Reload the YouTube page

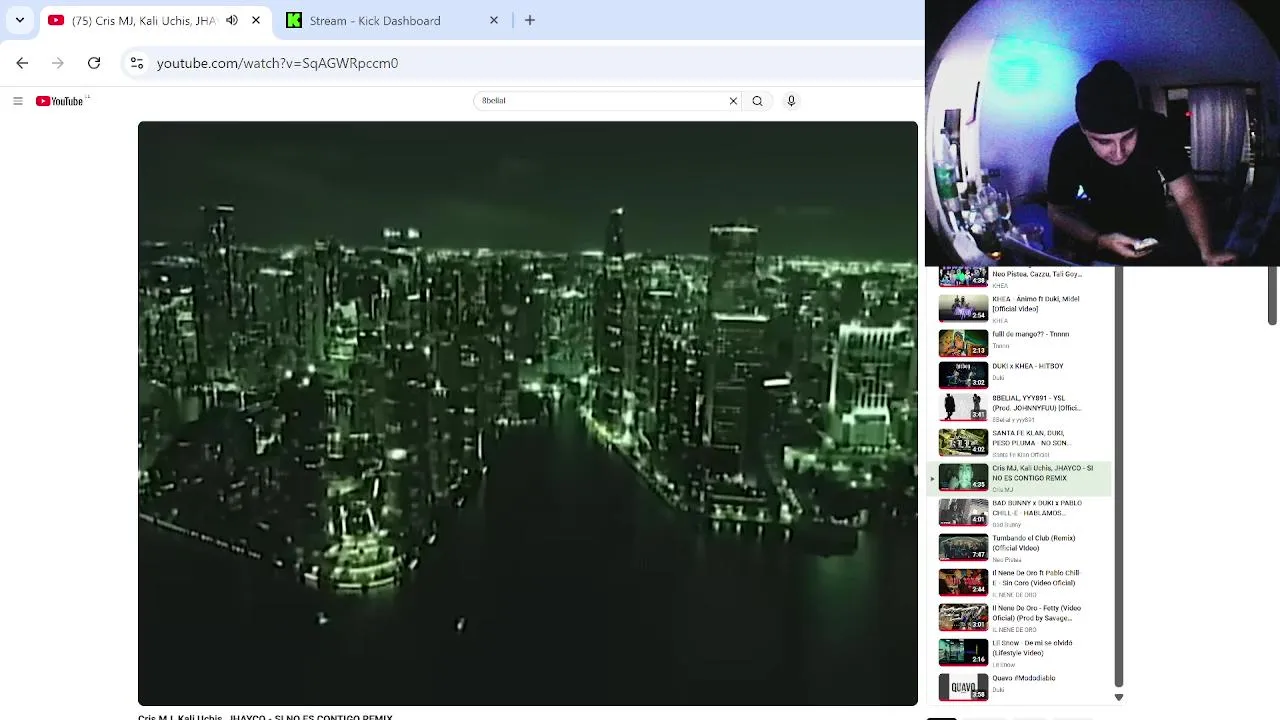tap(94, 63)
